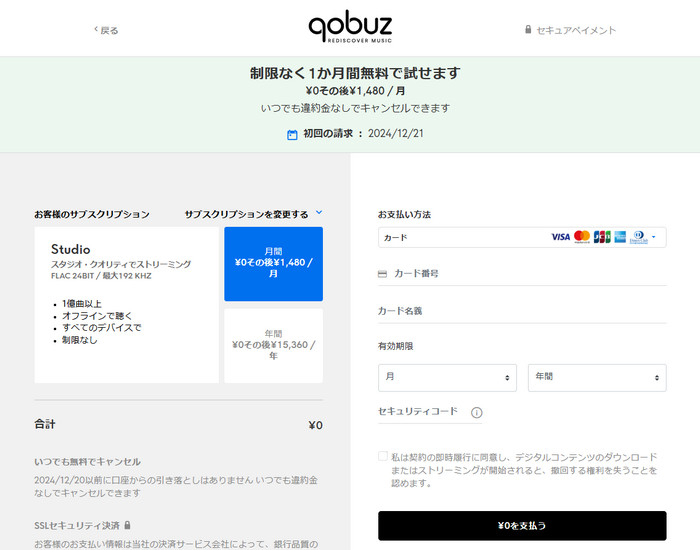The image size is (700, 550).
Task: Click the ¥0を支払う button
Action: [x=522, y=525]
